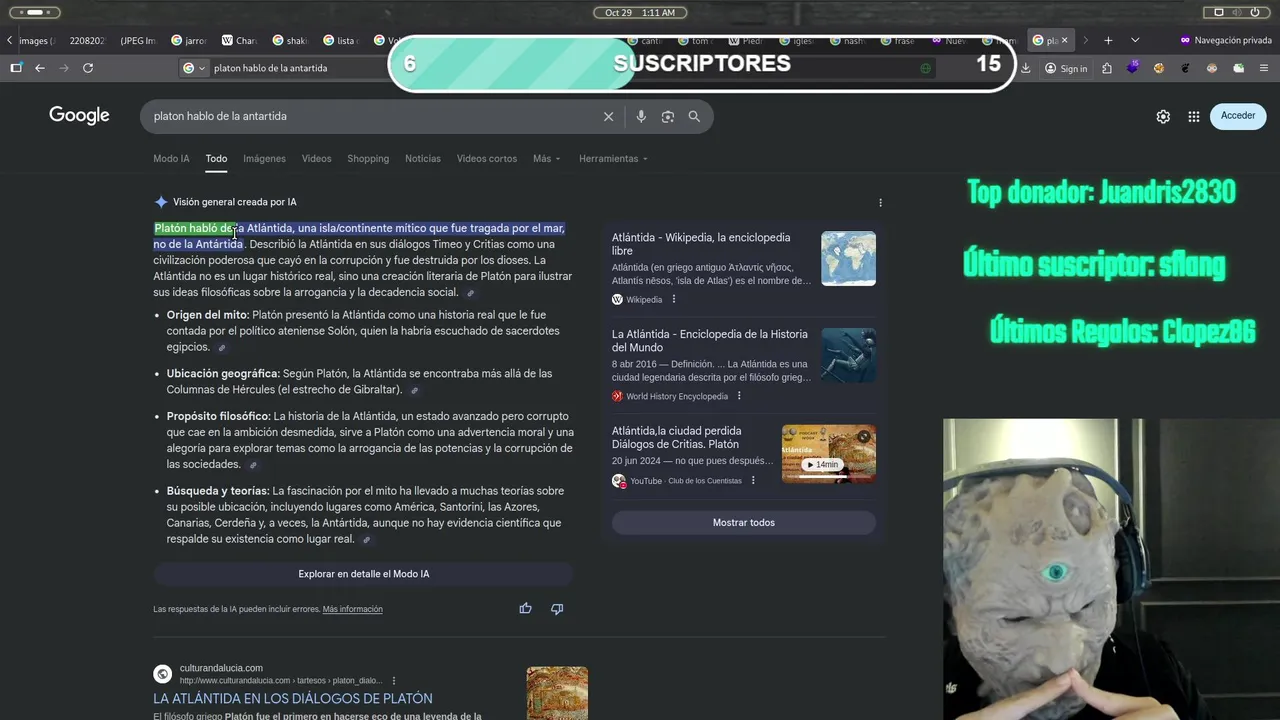This screenshot has height=720, width=1280.
Task: Open the 'Más información' link
Action: click(352, 609)
